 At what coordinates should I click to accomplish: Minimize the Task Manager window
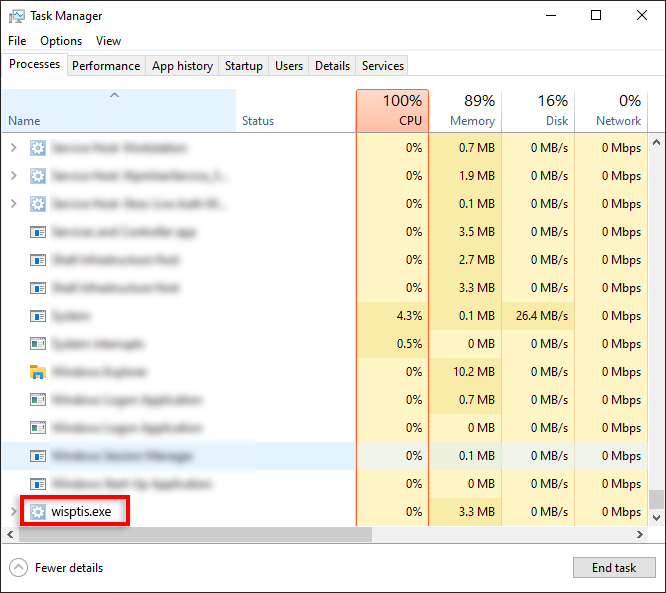point(551,16)
